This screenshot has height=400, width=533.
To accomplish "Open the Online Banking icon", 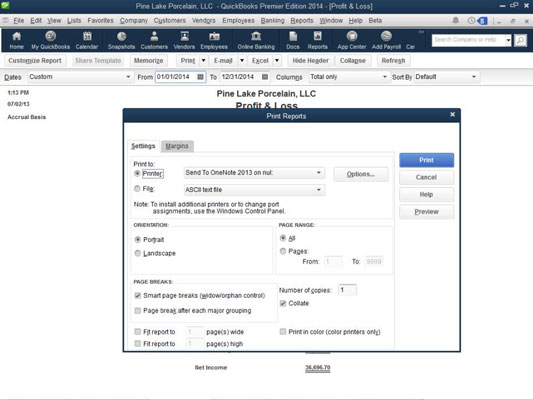I will [256, 40].
